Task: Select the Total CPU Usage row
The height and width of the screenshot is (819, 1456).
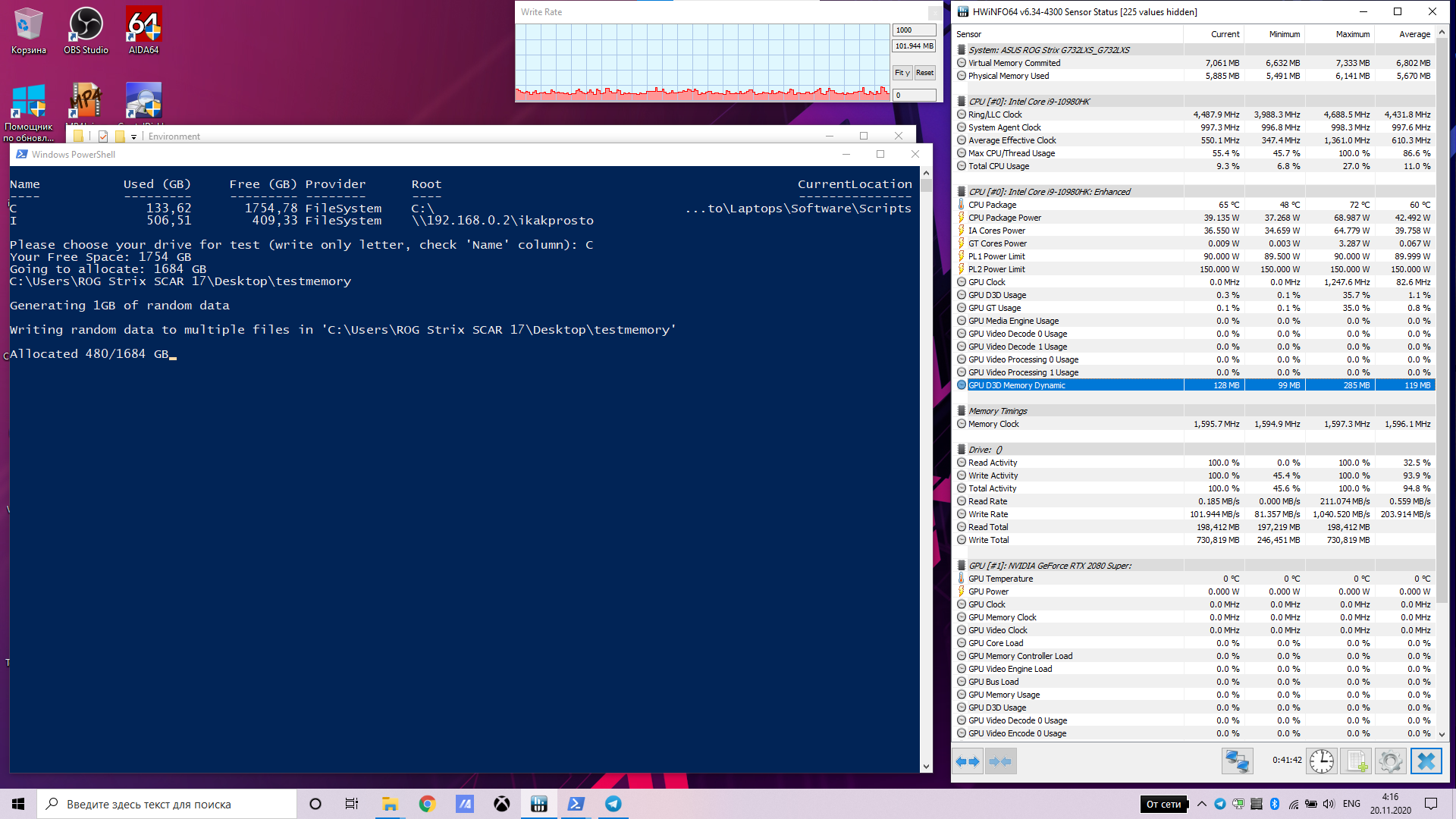Action: coord(1194,166)
